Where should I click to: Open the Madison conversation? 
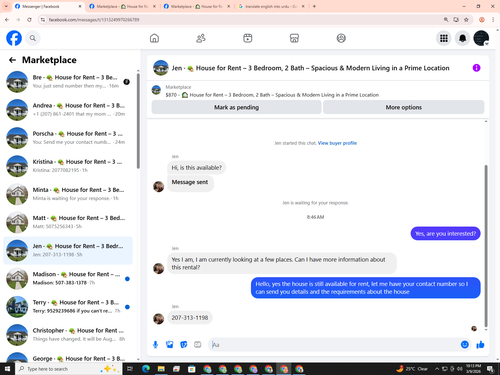[68, 278]
